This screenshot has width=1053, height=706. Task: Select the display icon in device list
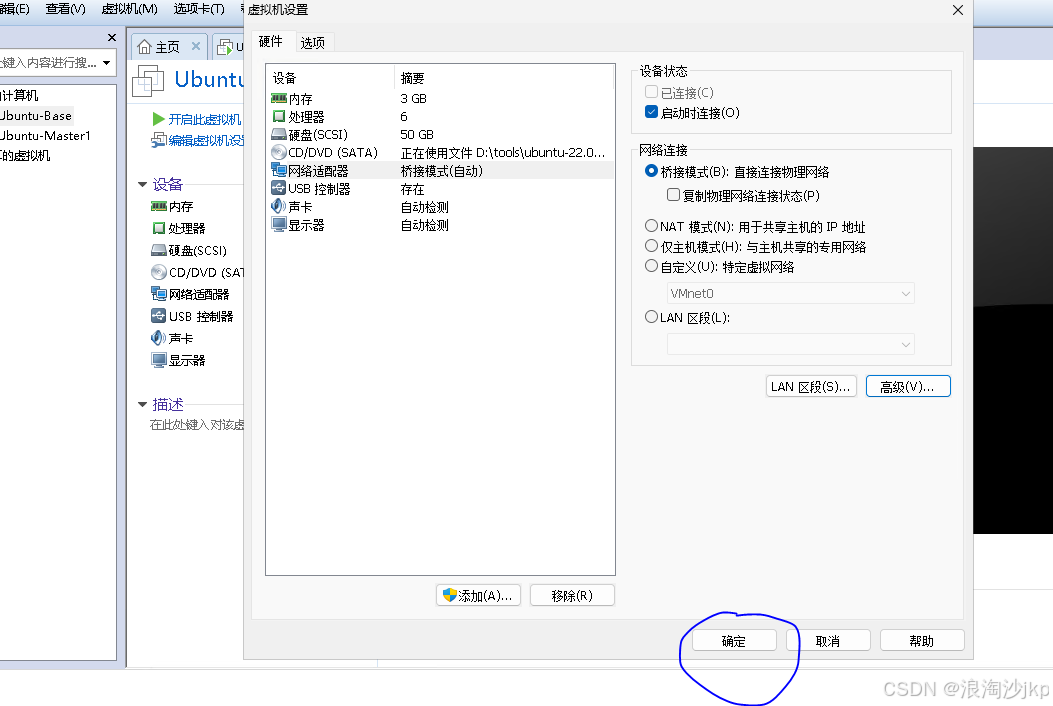279,224
